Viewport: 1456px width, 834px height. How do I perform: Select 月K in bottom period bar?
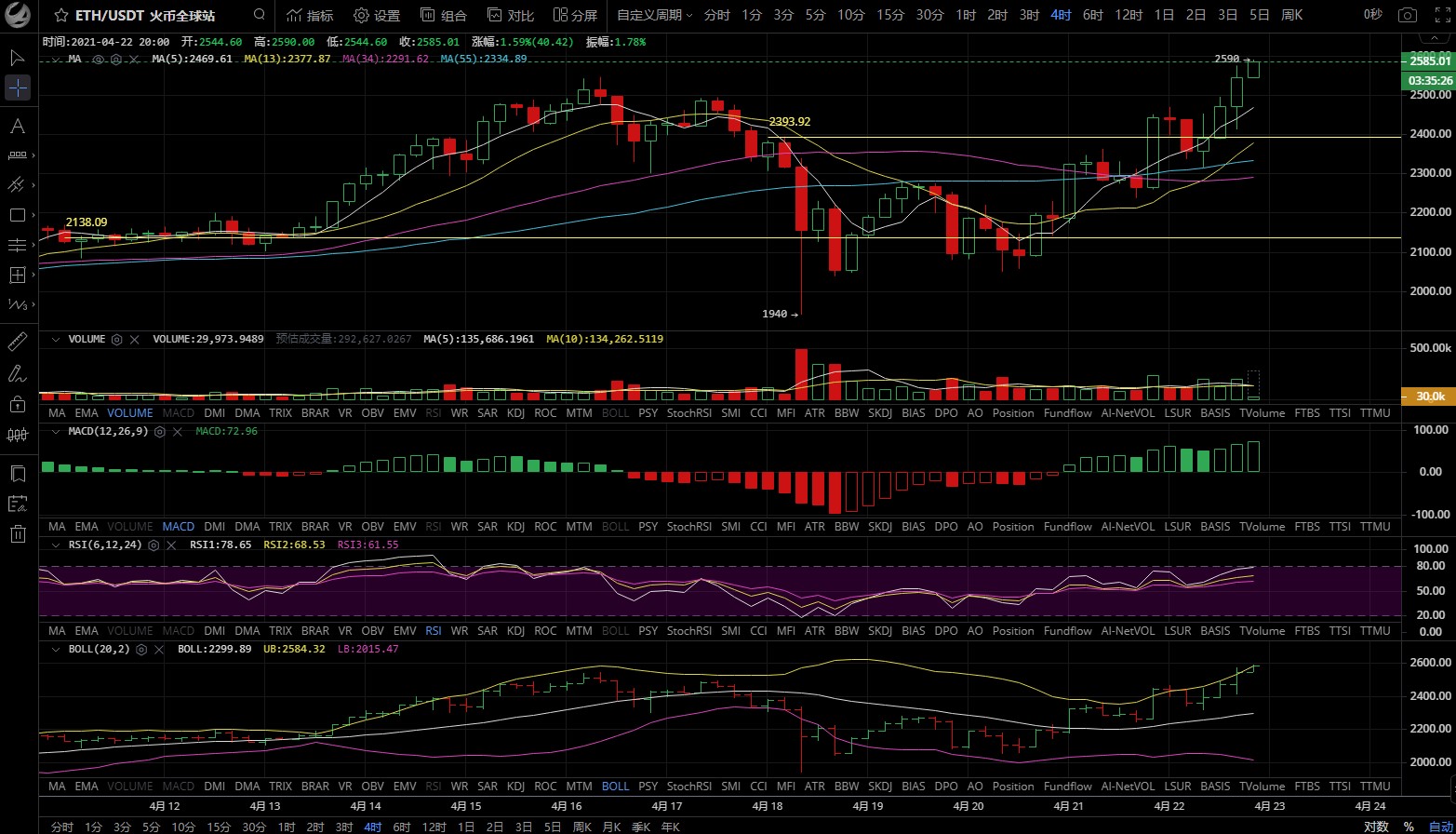click(x=611, y=827)
